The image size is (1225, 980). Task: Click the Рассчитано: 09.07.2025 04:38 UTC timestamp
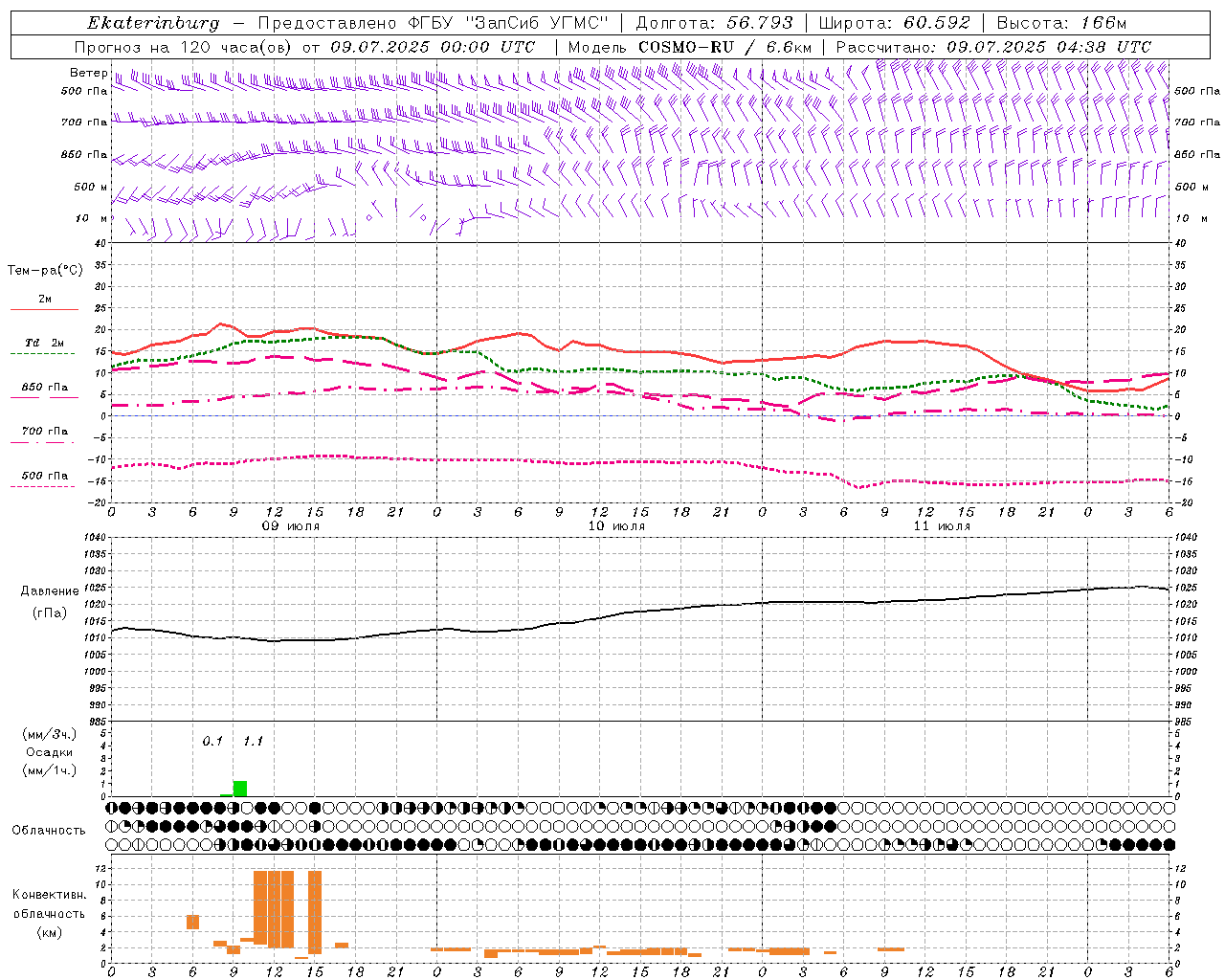point(993,47)
